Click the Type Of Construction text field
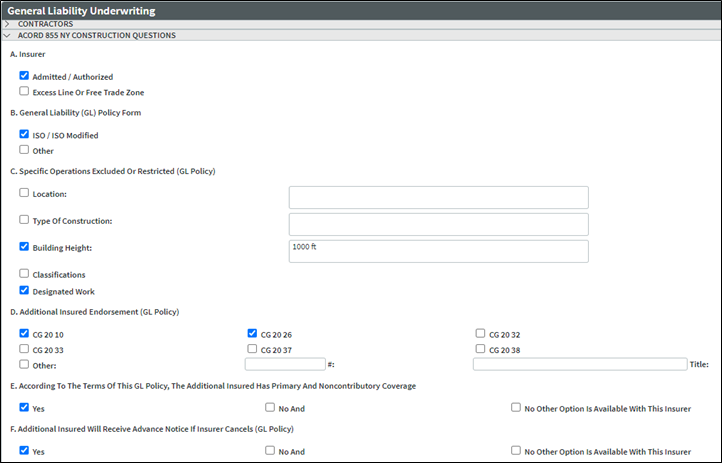This screenshot has width=722, height=463. pyautogui.click(x=438, y=224)
